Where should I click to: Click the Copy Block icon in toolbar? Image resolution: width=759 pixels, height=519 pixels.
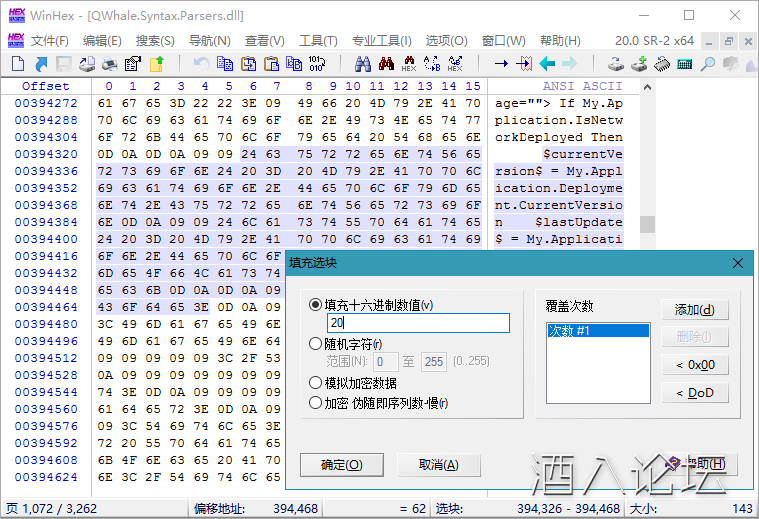(225, 64)
